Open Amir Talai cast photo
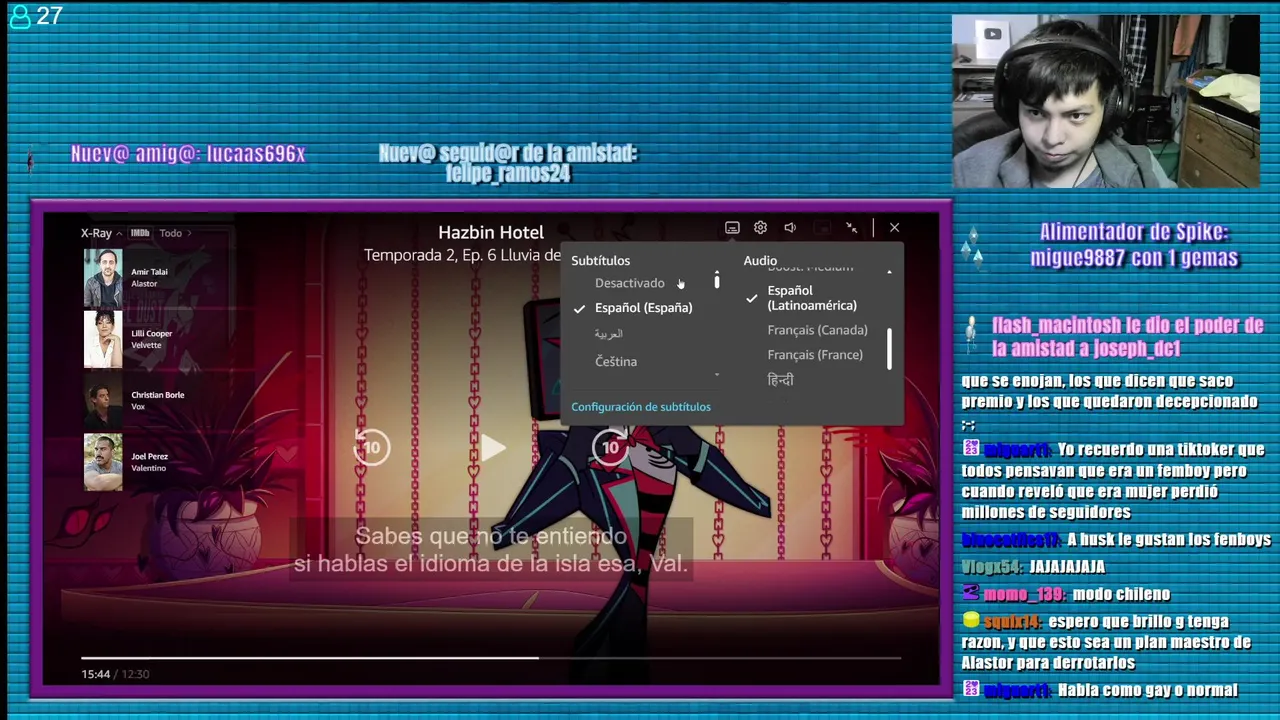 [103, 278]
